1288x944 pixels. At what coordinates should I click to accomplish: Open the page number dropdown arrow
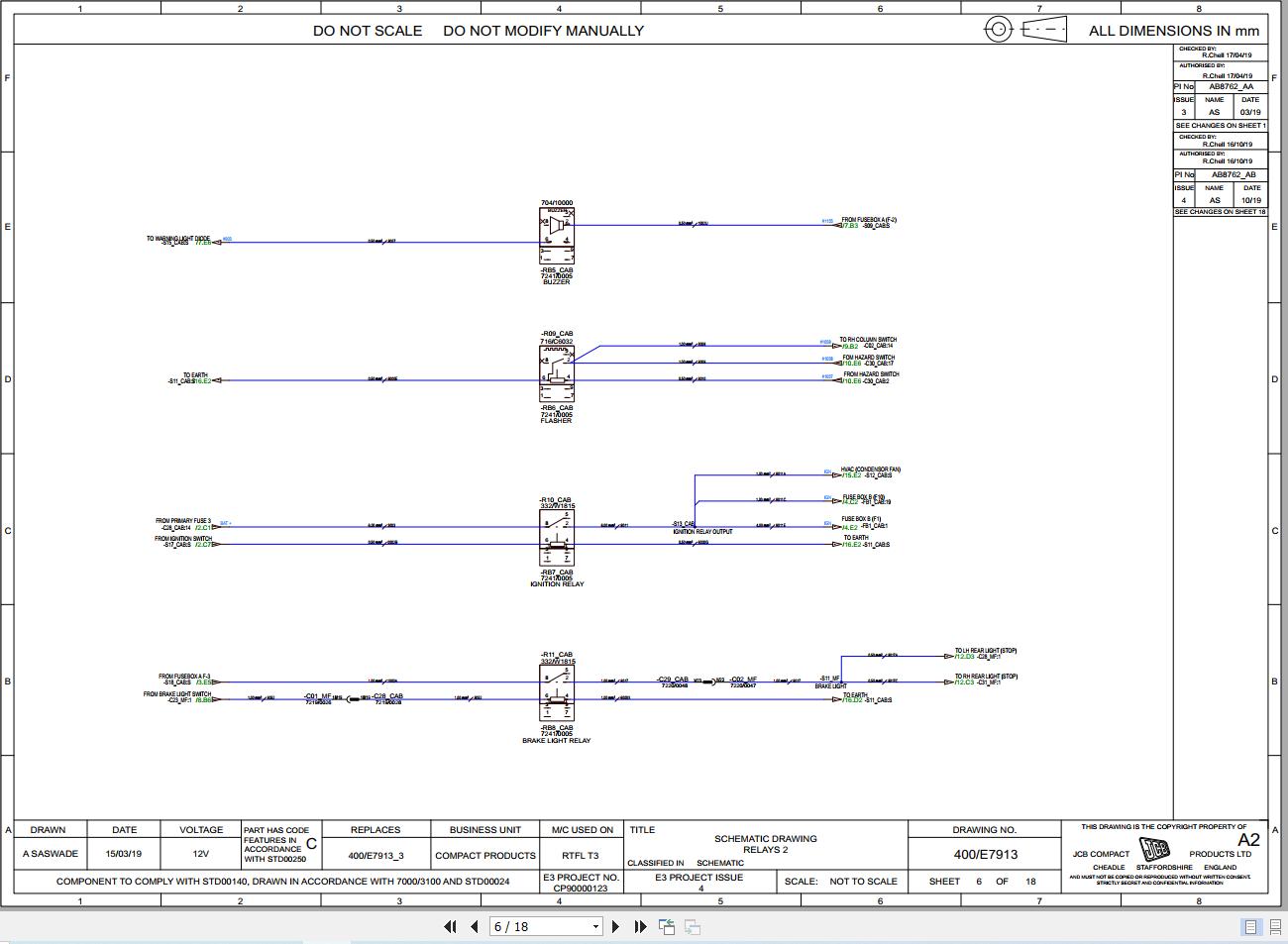click(594, 926)
